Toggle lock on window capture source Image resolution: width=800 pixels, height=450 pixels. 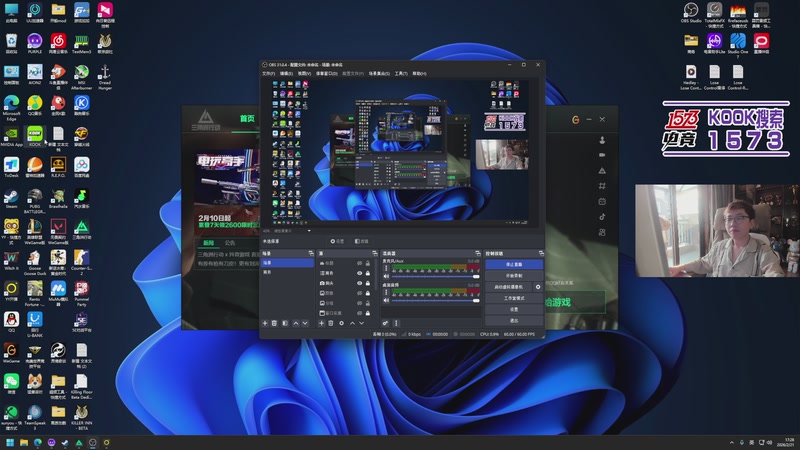[368, 313]
